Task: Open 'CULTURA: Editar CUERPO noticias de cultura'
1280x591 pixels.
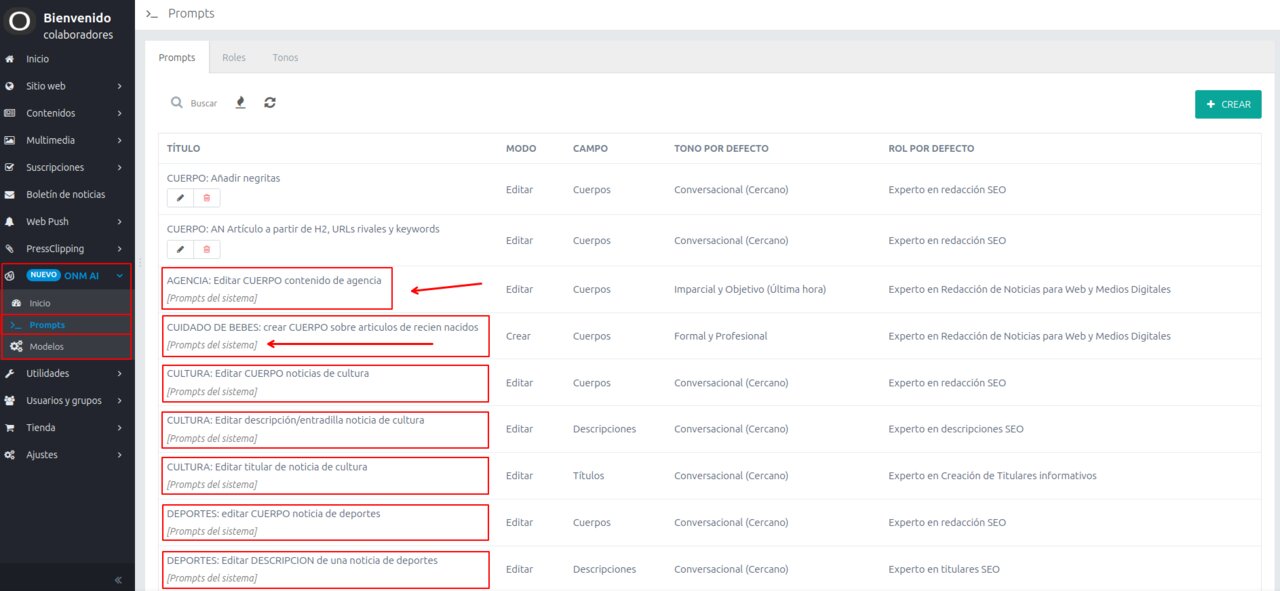Action: coord(268,373)
